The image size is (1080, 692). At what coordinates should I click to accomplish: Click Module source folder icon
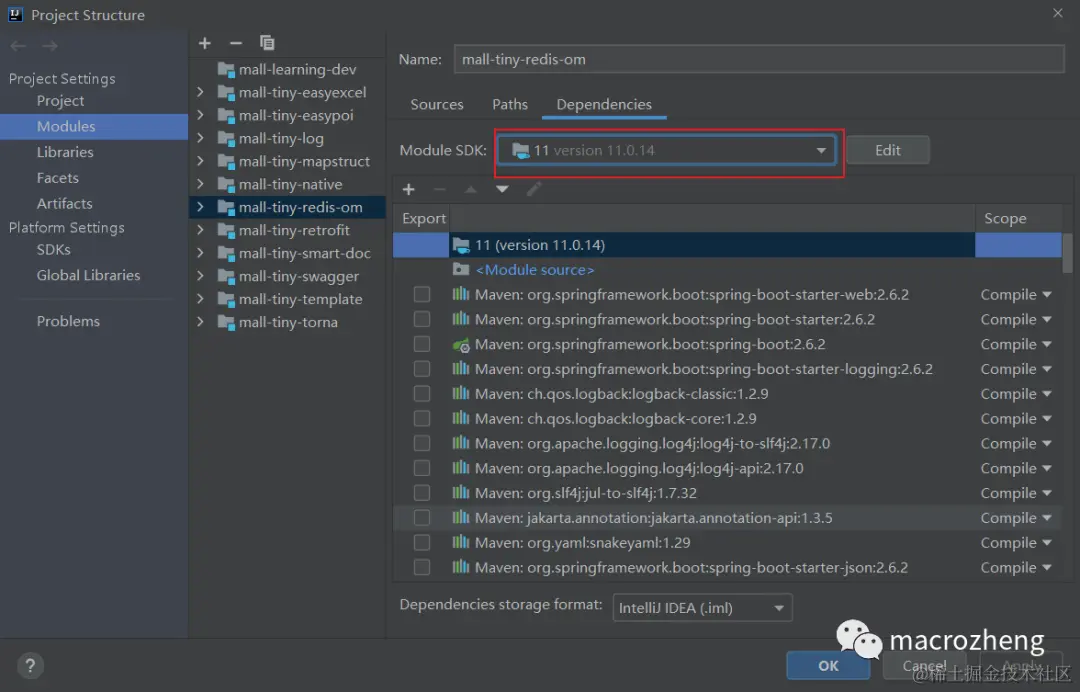click(x=461, y=270)
